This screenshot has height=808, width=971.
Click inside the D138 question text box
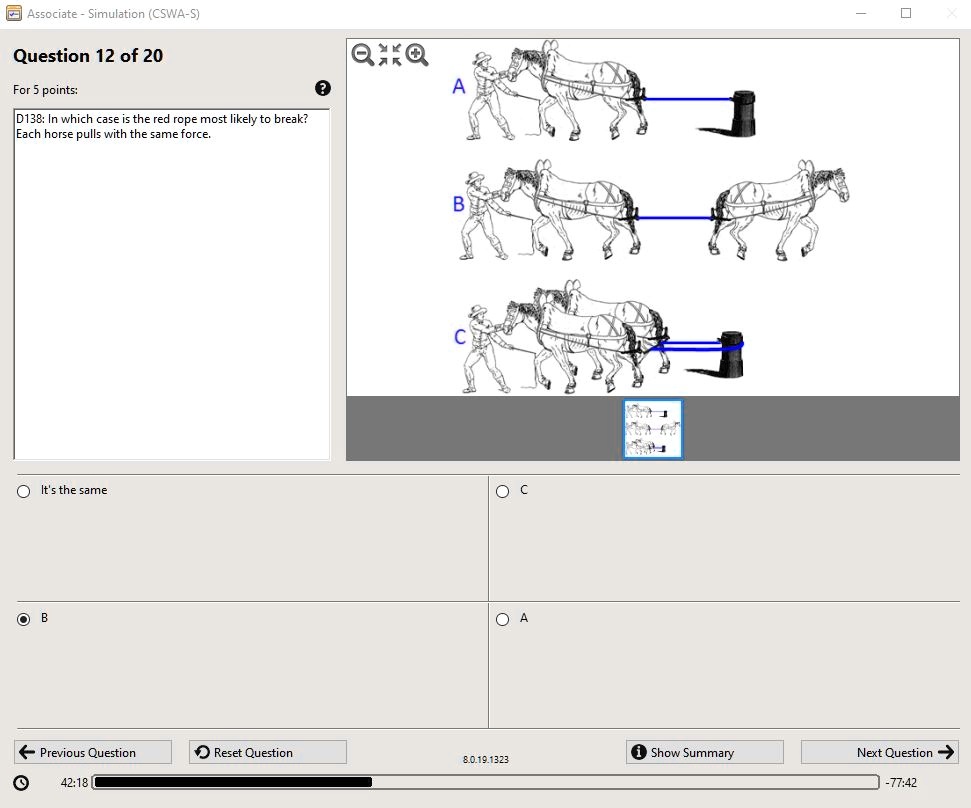(x=170, y=280)
